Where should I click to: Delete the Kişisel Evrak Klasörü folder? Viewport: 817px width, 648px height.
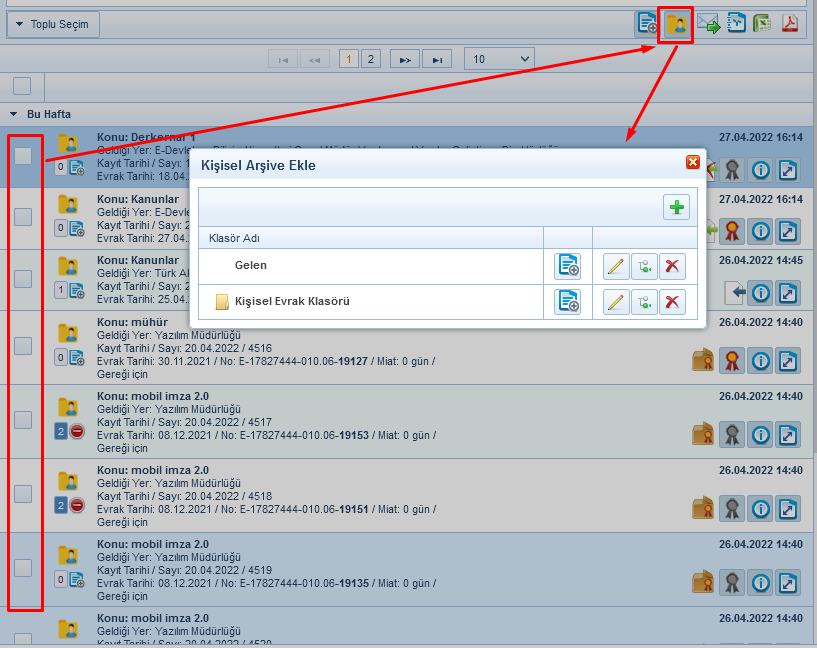(x=672, y=302)
